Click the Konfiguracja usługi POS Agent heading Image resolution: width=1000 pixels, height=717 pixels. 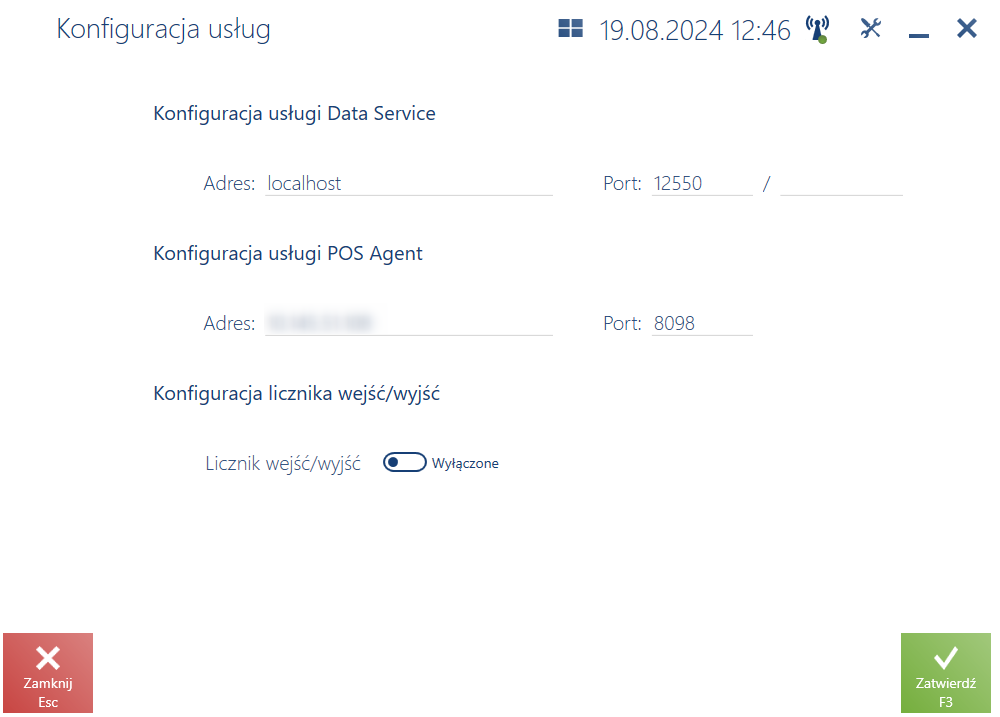click(288, 254)
